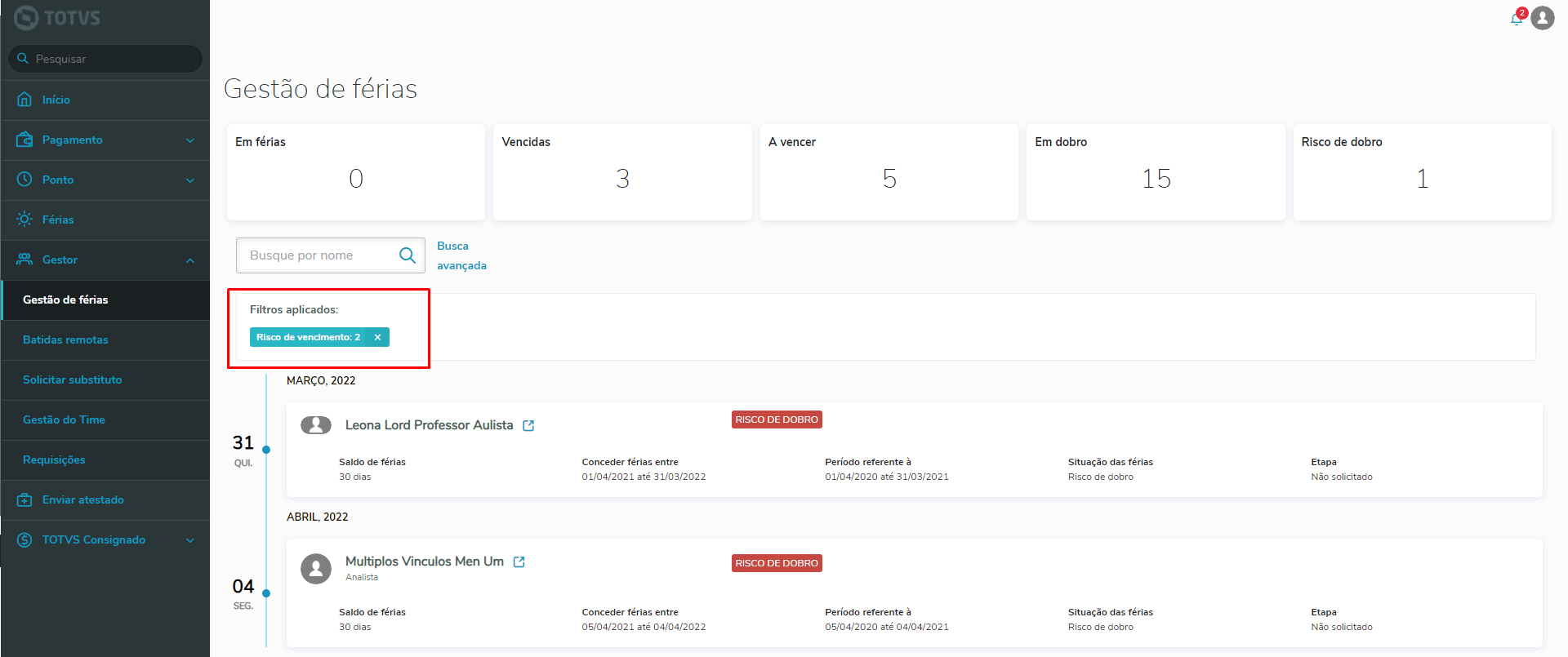The height and width of the screenshot is (657, 1568).
Task: Select the A vencer summary card
Action: [x=889, y=172]
